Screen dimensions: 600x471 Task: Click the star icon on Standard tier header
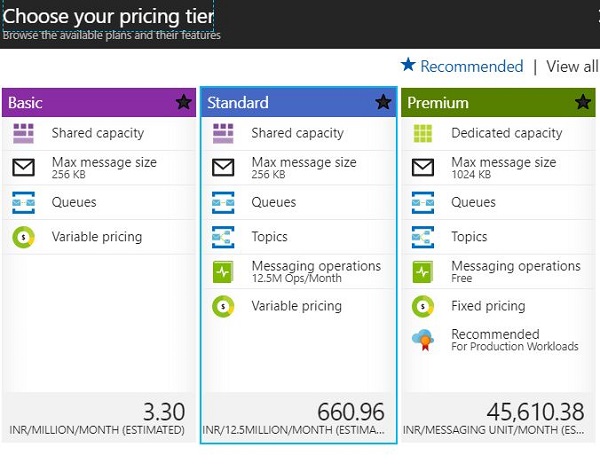(383, 102)
